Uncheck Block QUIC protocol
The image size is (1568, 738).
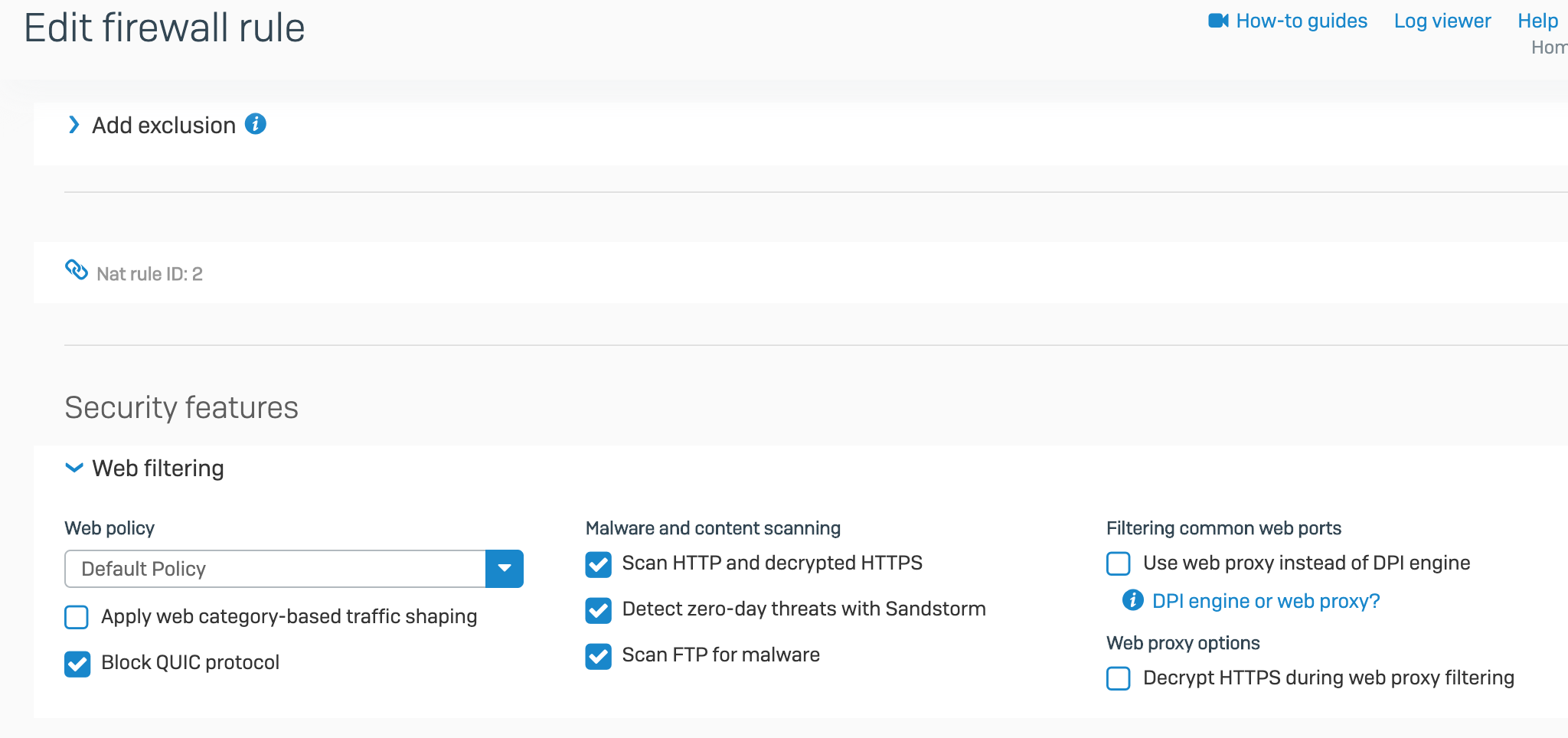pos(77,664)
